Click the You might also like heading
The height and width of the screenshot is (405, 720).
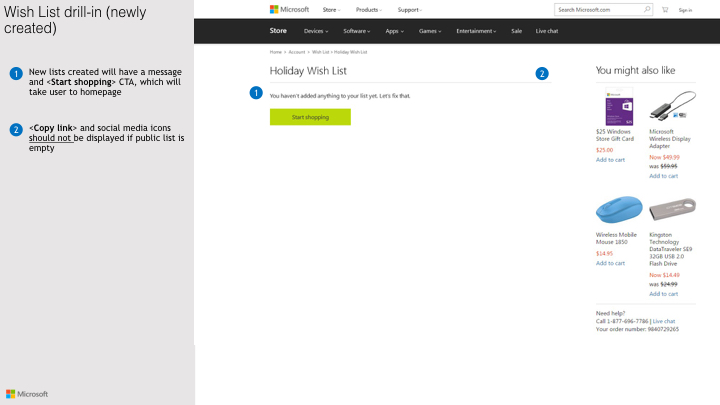(636, 70)
